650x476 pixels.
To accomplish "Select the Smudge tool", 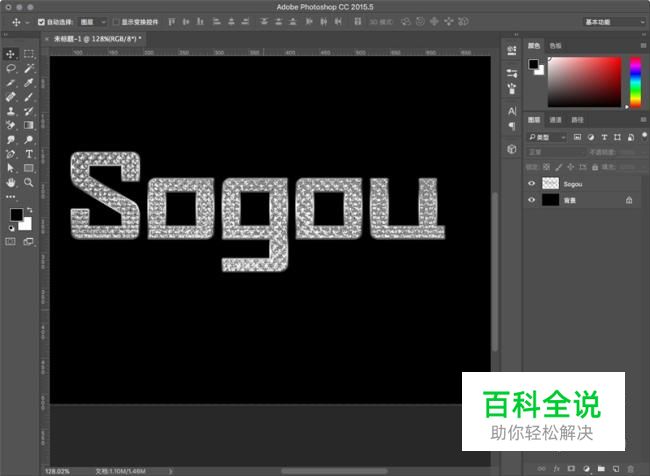I will [10, 139].
